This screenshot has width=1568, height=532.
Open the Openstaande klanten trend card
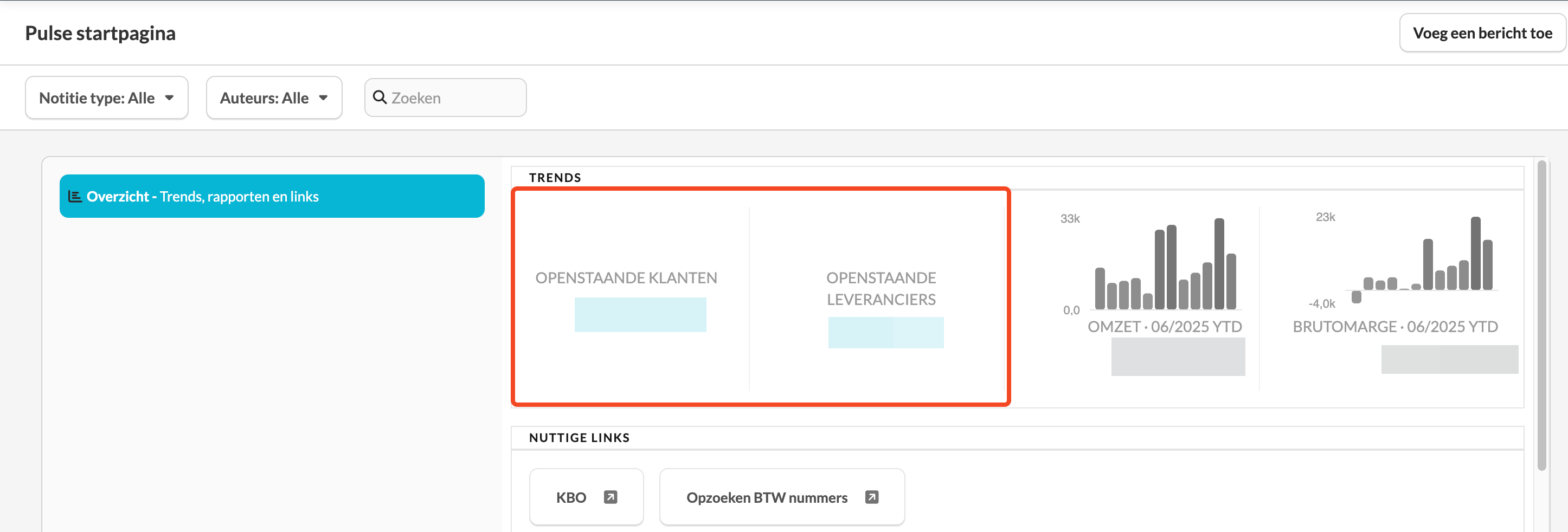pos(631,298)
